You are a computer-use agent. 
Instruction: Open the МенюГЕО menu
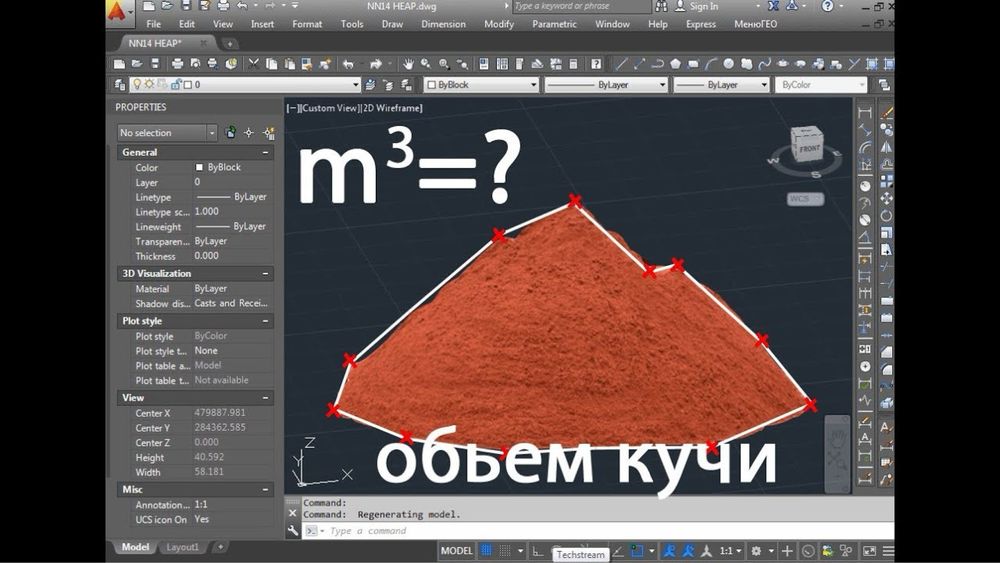[756, 24]
